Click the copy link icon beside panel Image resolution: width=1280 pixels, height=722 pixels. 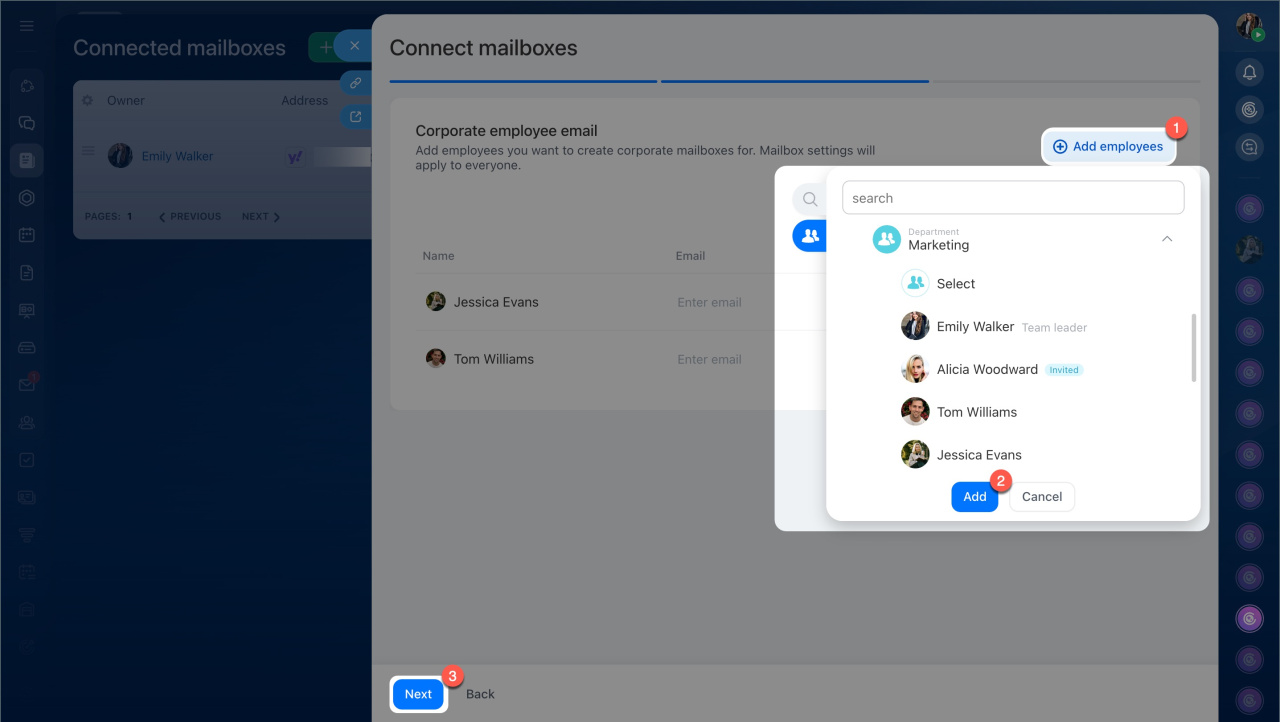coord(355,83)
